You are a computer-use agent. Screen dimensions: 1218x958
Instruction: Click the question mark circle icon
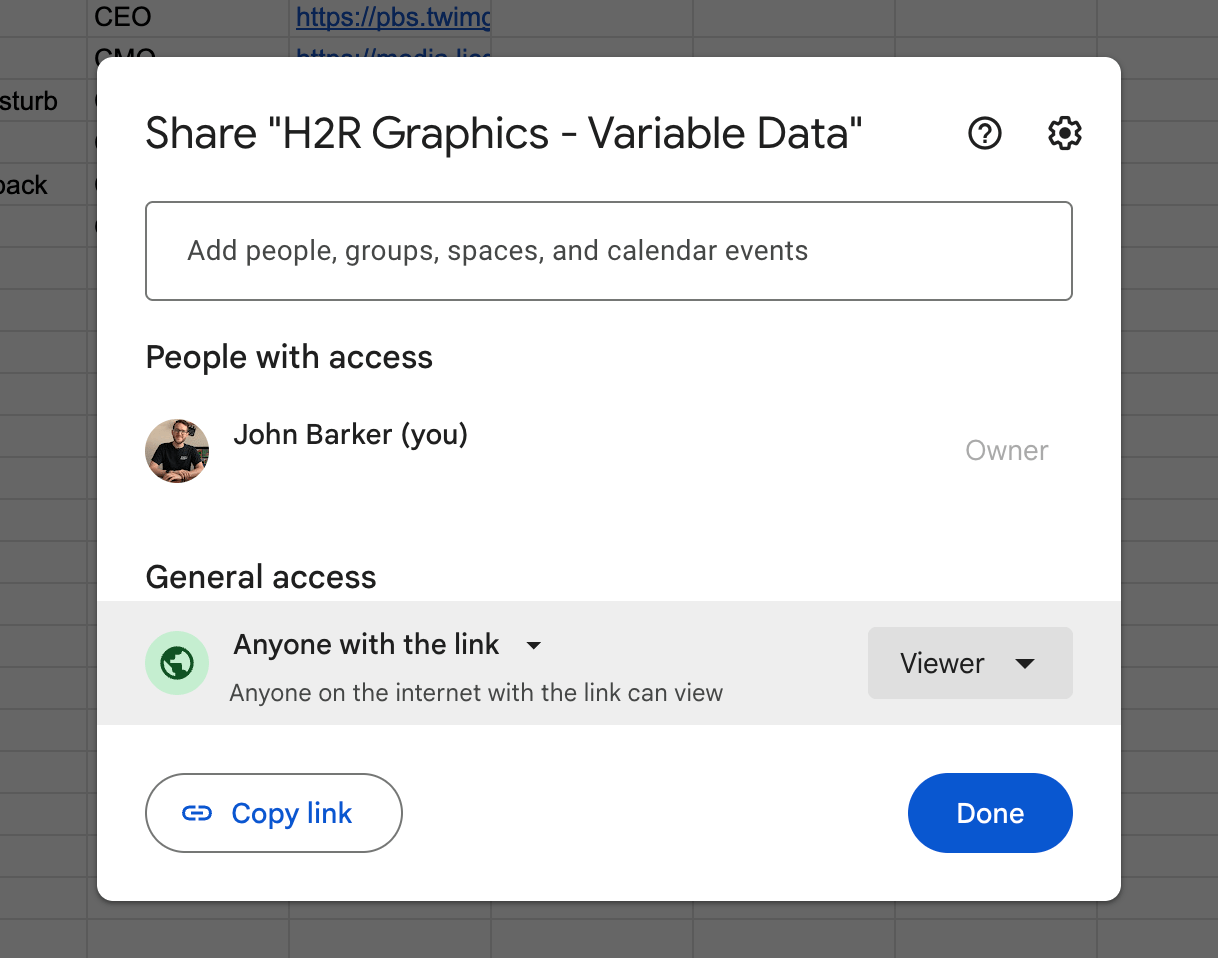click(984, 132)
